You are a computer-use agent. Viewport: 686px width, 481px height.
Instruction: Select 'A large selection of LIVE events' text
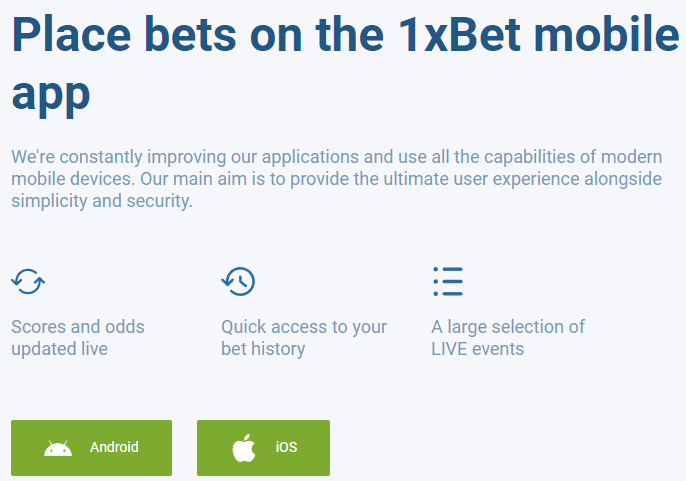tap(508, 338)
